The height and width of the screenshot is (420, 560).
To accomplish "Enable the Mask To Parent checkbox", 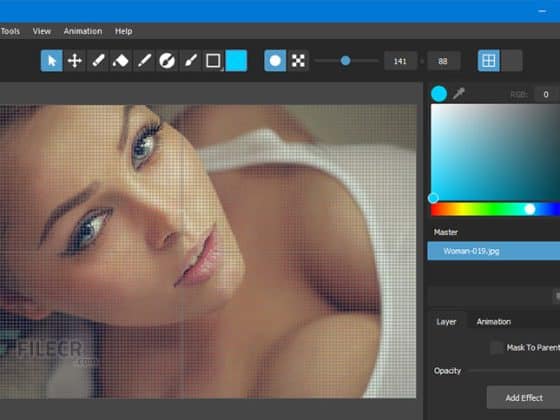I will (496, 348).
